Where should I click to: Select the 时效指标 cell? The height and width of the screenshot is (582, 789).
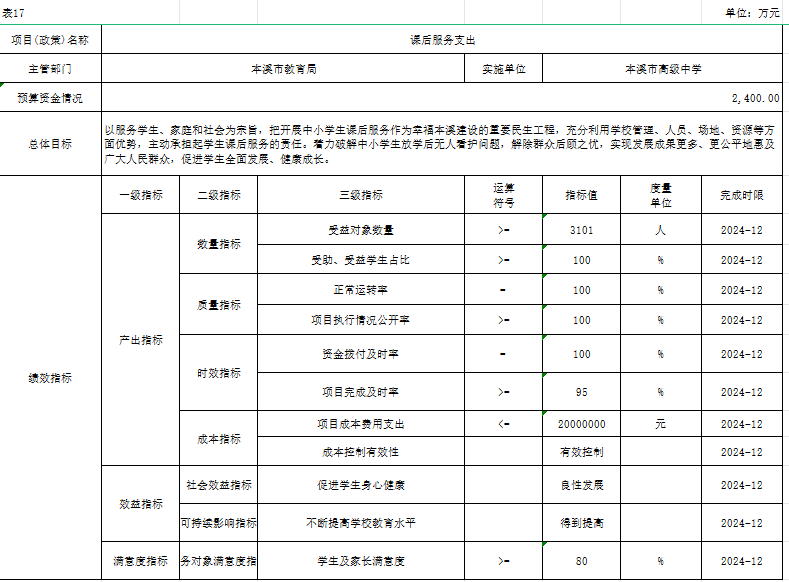pyautogui.click(x=219, y=373)
